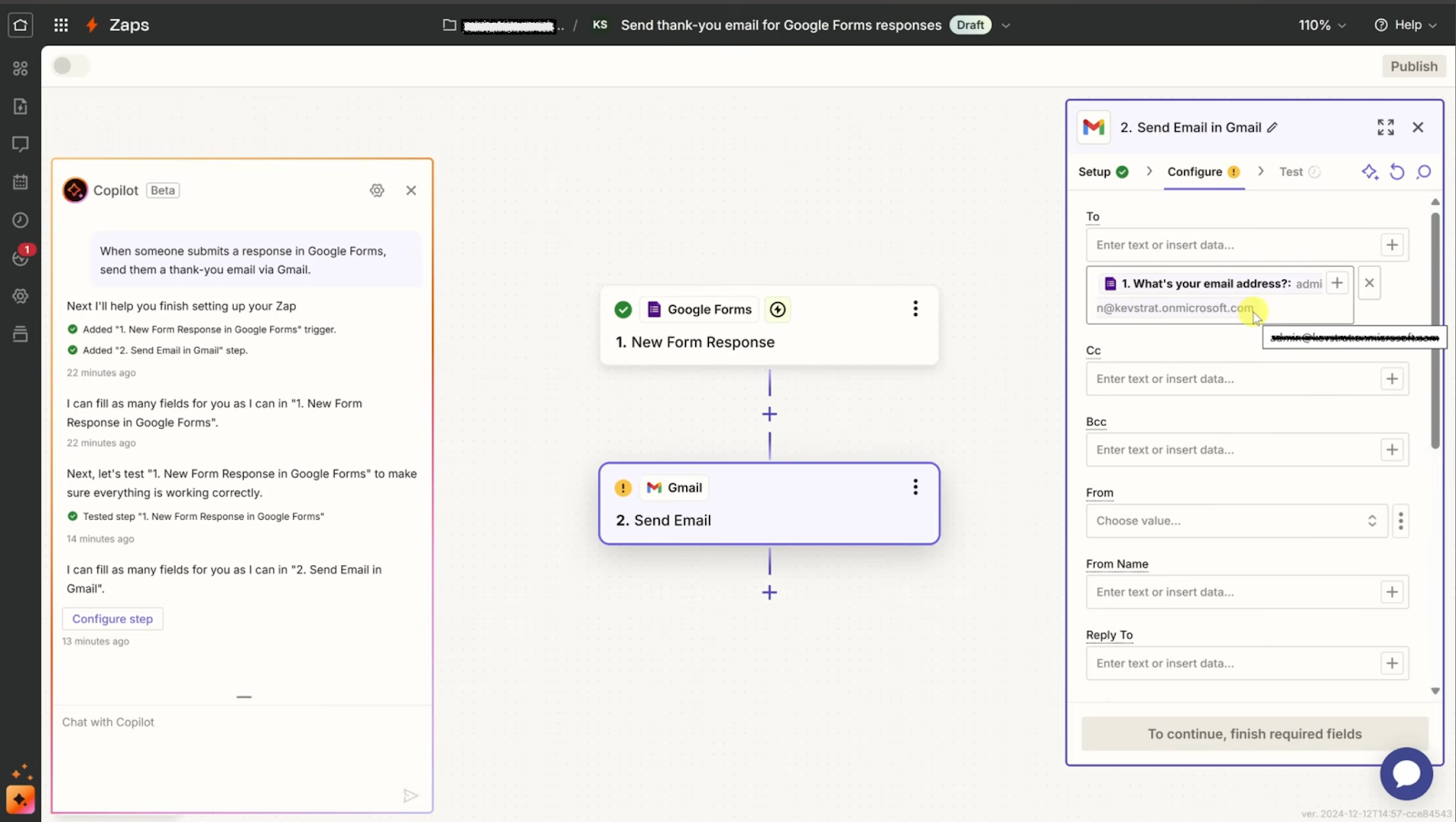Open the settings gear in left sidebar
1456x822 pixels.
pyautogui.click(x=20, y=296)
